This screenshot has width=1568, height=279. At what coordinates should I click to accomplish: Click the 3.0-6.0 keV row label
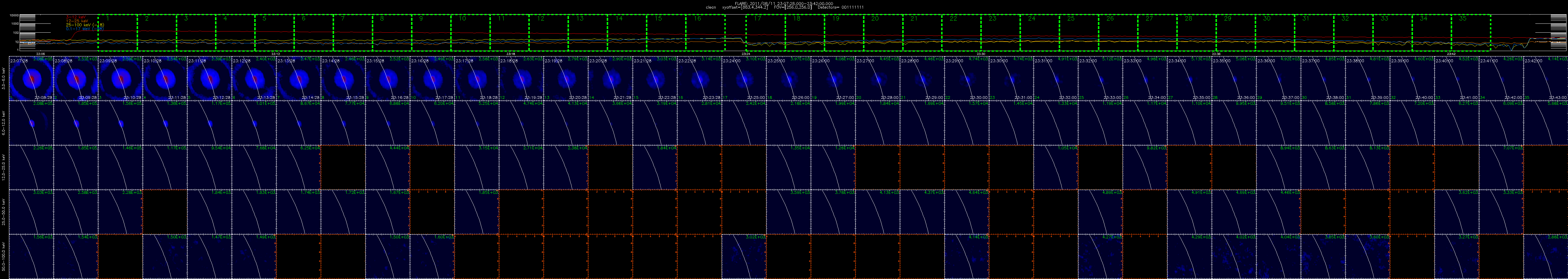4,78
